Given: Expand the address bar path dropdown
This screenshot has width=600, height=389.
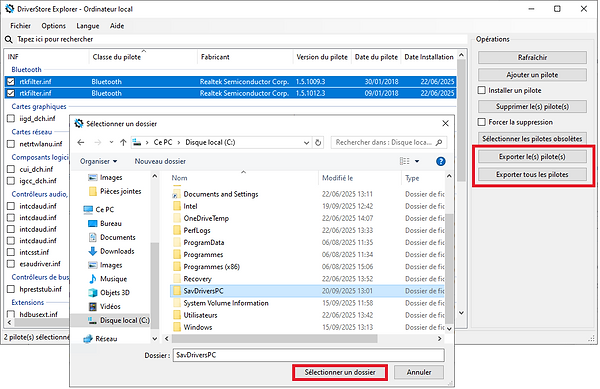Looking at the screenshot, I should [306, 143].
